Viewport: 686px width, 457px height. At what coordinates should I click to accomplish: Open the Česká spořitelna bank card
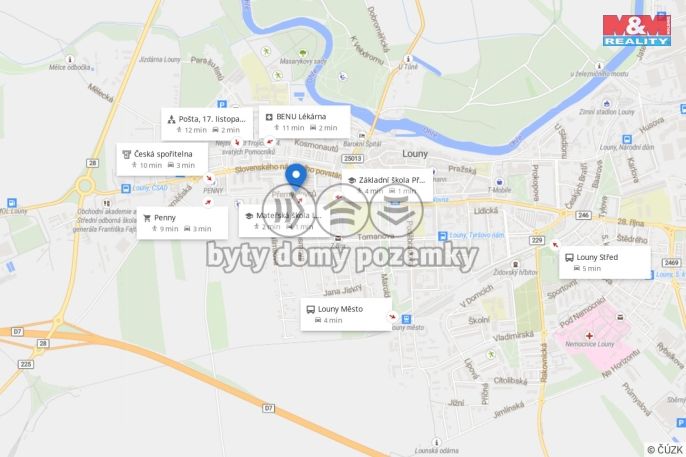[x=162, y=159]
